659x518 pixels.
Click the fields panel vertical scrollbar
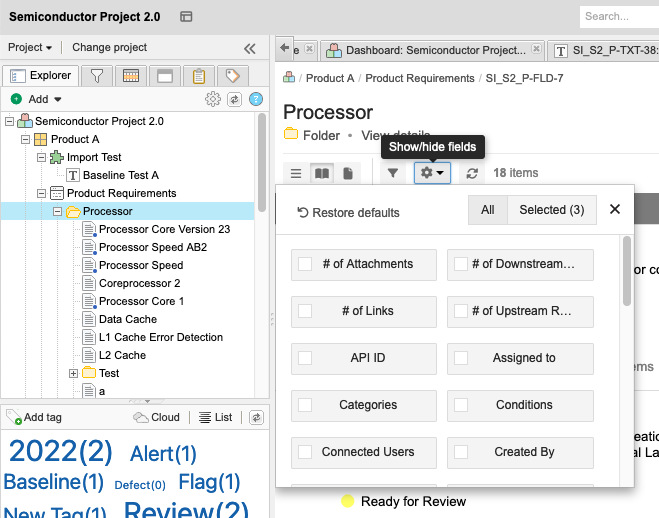[x=627, y=271]
